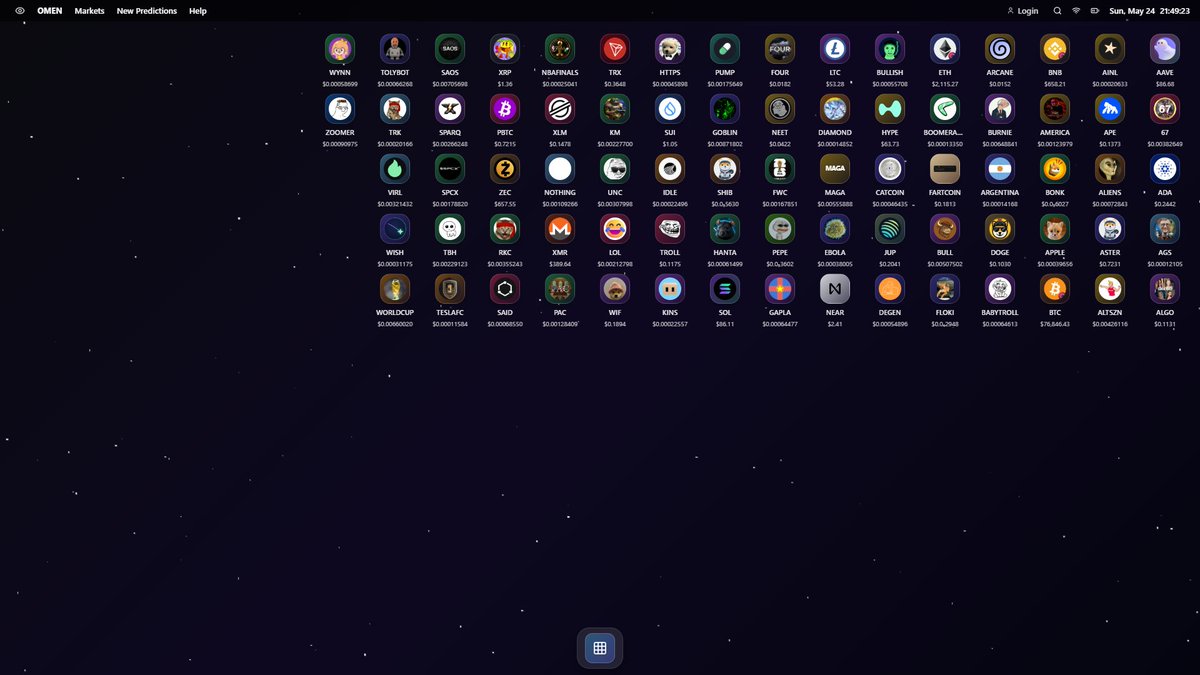Click the Login button
The width and height of the screenshot is (1200, 675).
tap(1023, 11)
